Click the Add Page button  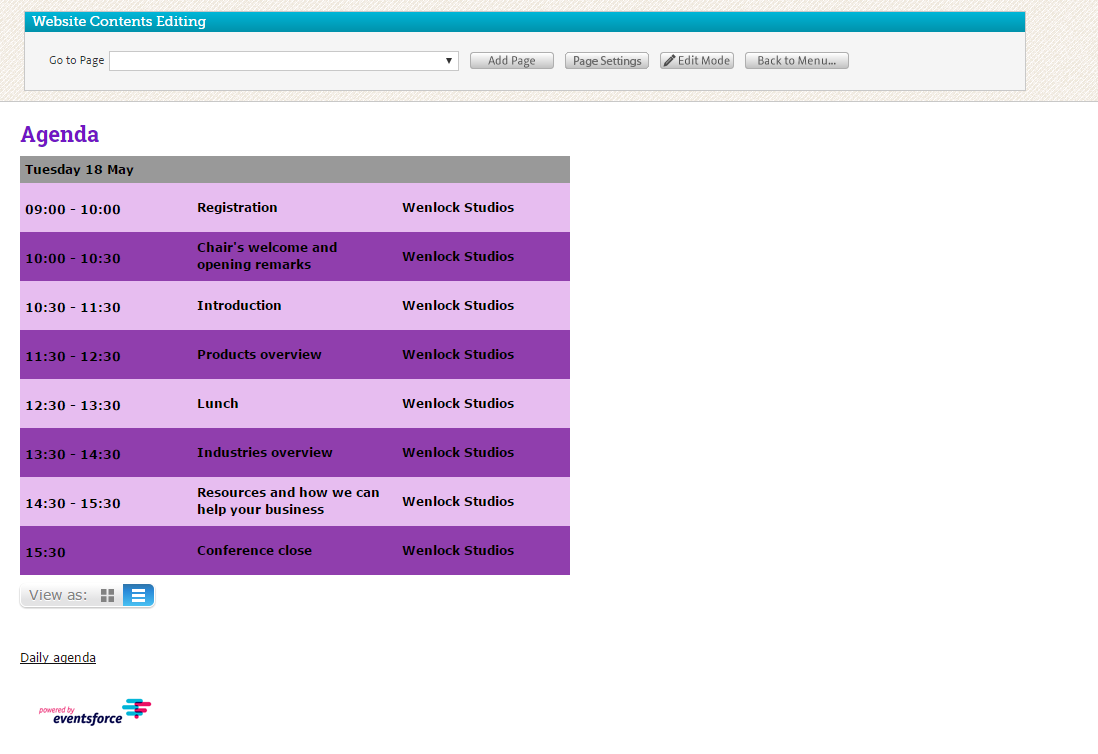512,61
